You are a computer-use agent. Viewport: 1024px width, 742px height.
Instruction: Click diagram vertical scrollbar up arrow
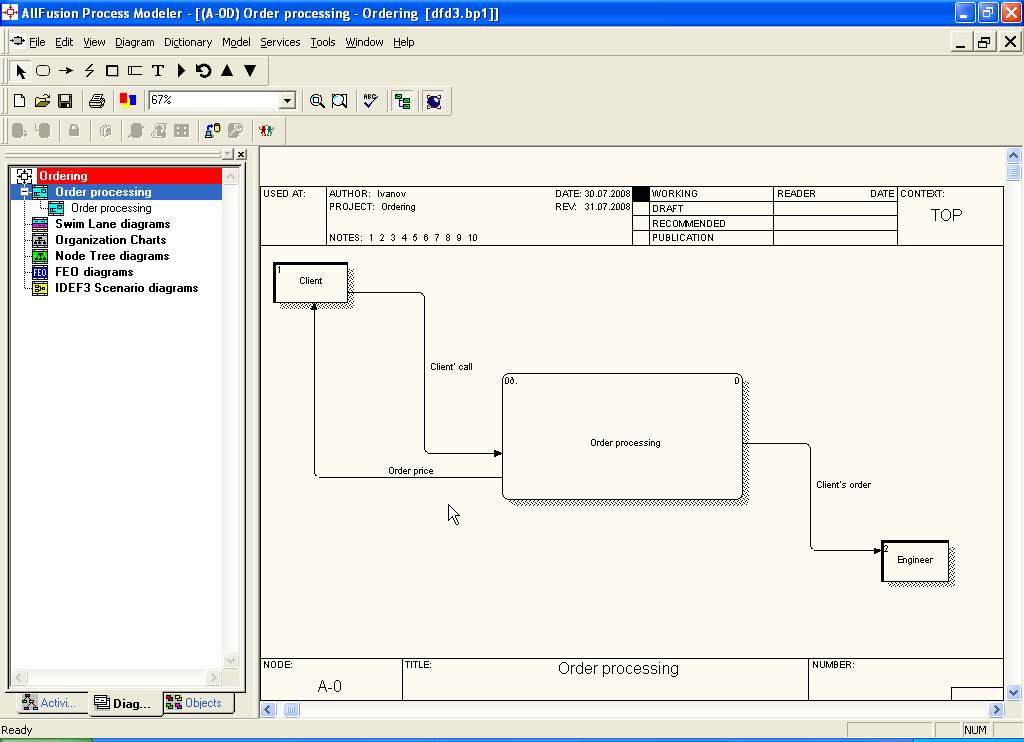[1014, 155]
